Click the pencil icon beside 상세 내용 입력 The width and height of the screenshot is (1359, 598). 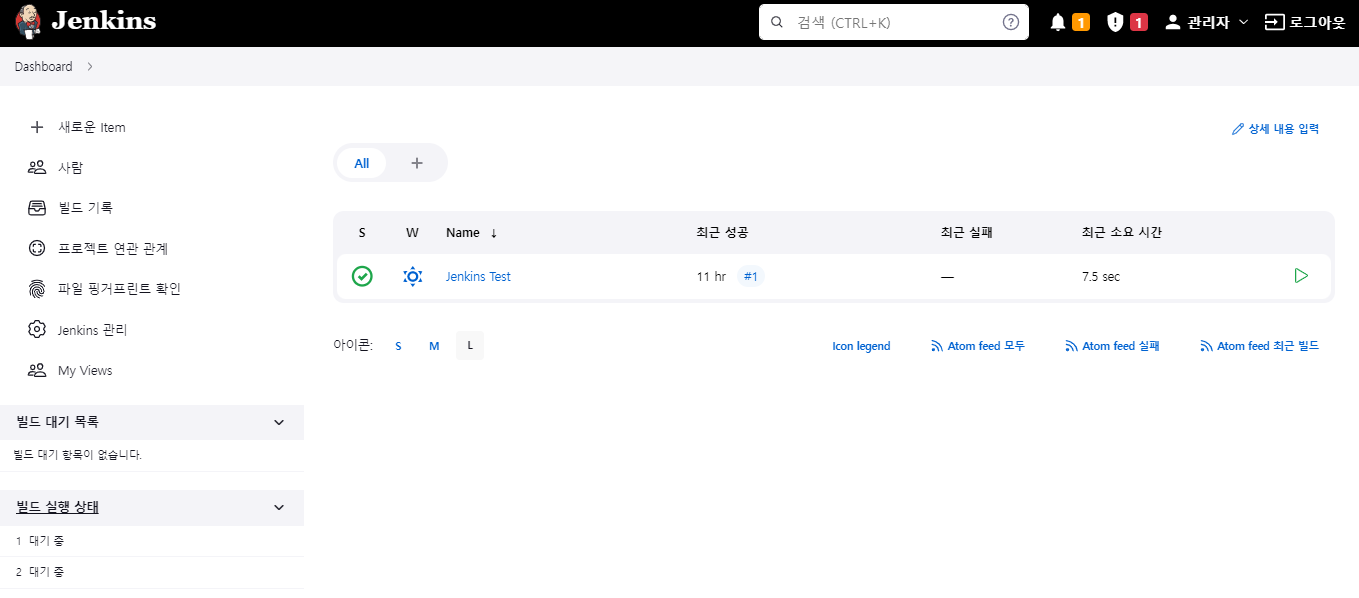coord(1238,129)
